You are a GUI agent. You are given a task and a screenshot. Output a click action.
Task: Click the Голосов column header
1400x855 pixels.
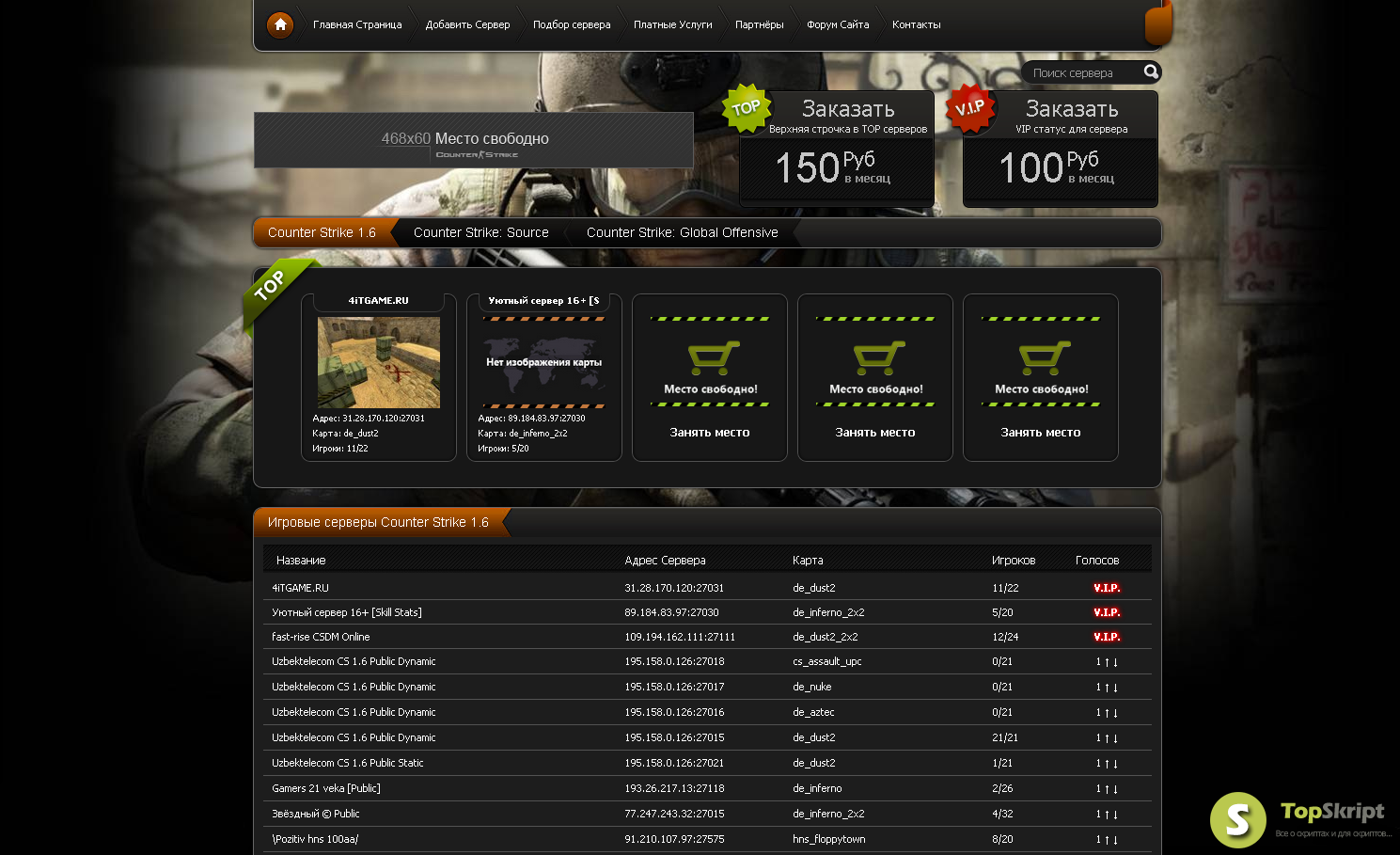point(1097,561)
